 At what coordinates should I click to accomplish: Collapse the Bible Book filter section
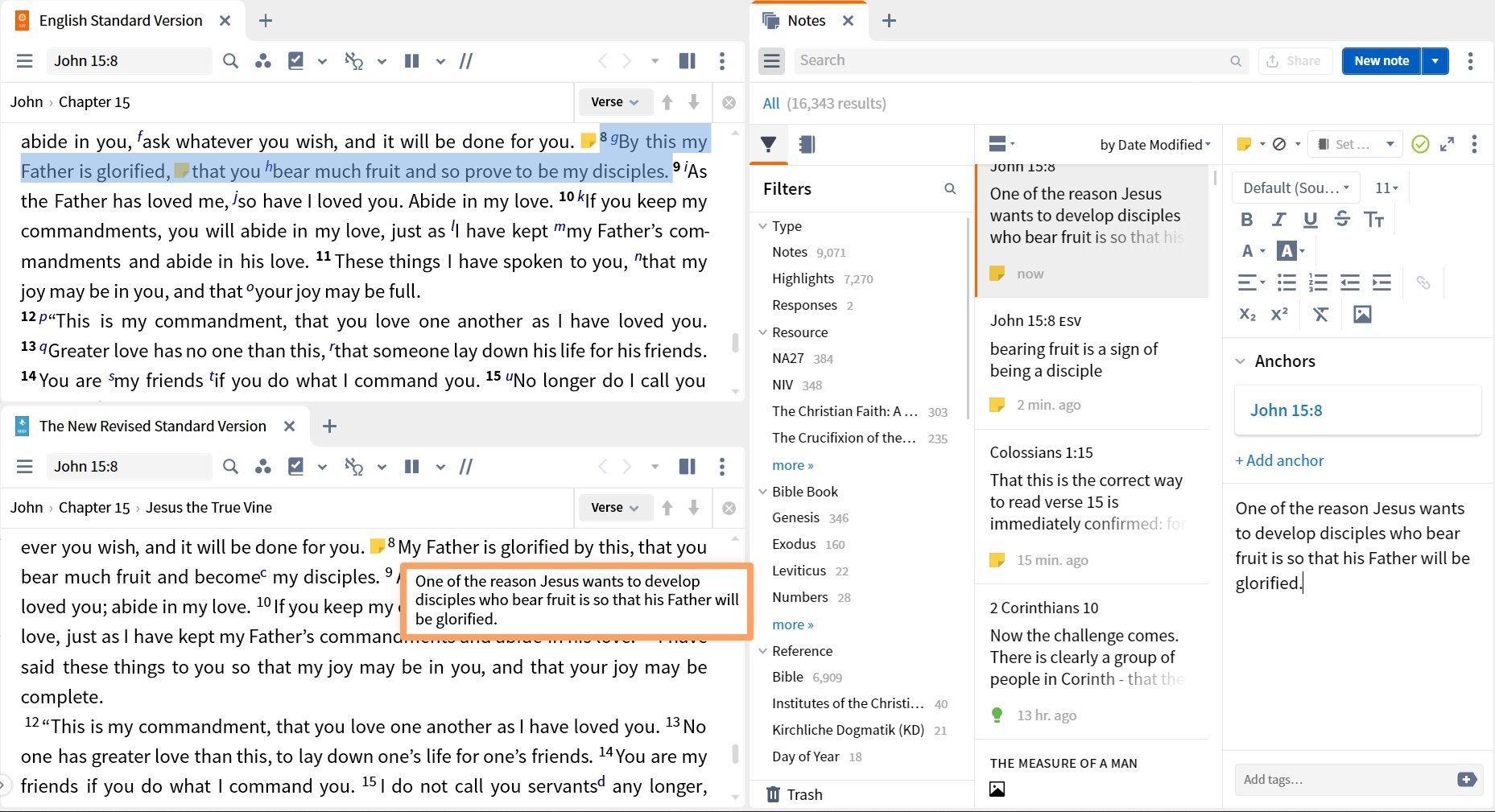762,492
